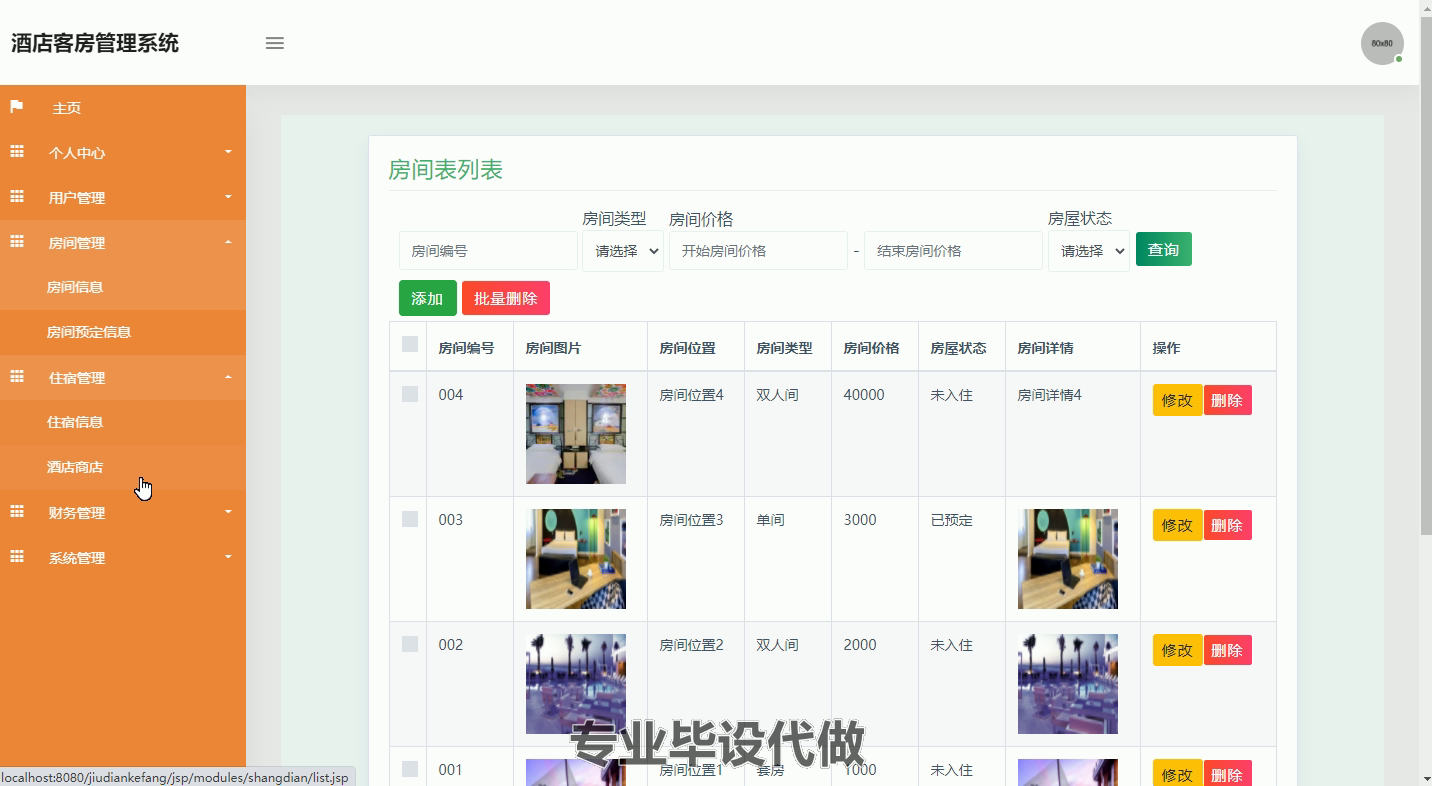Image resolution: width=1432 pixels, height=786 pixels.
Task: Toggle the hamburger sidebar menu icon
Action: click(x=275, y=43)
